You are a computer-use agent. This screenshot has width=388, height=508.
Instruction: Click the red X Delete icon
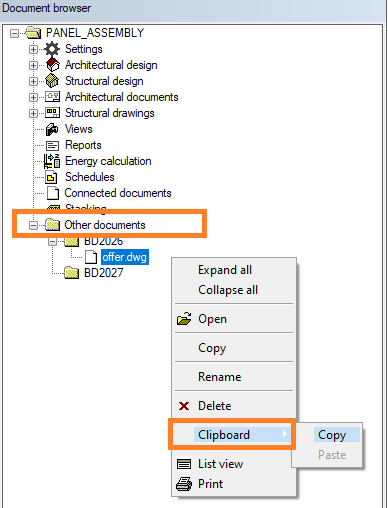[184, 406]
